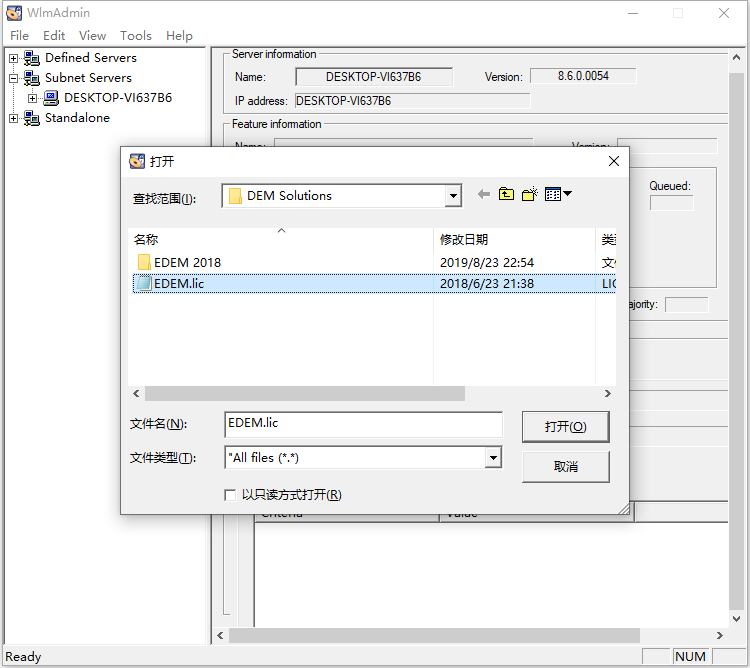Open the File menu
Viewport: 750px width, 668px height.
coord(19,36)
